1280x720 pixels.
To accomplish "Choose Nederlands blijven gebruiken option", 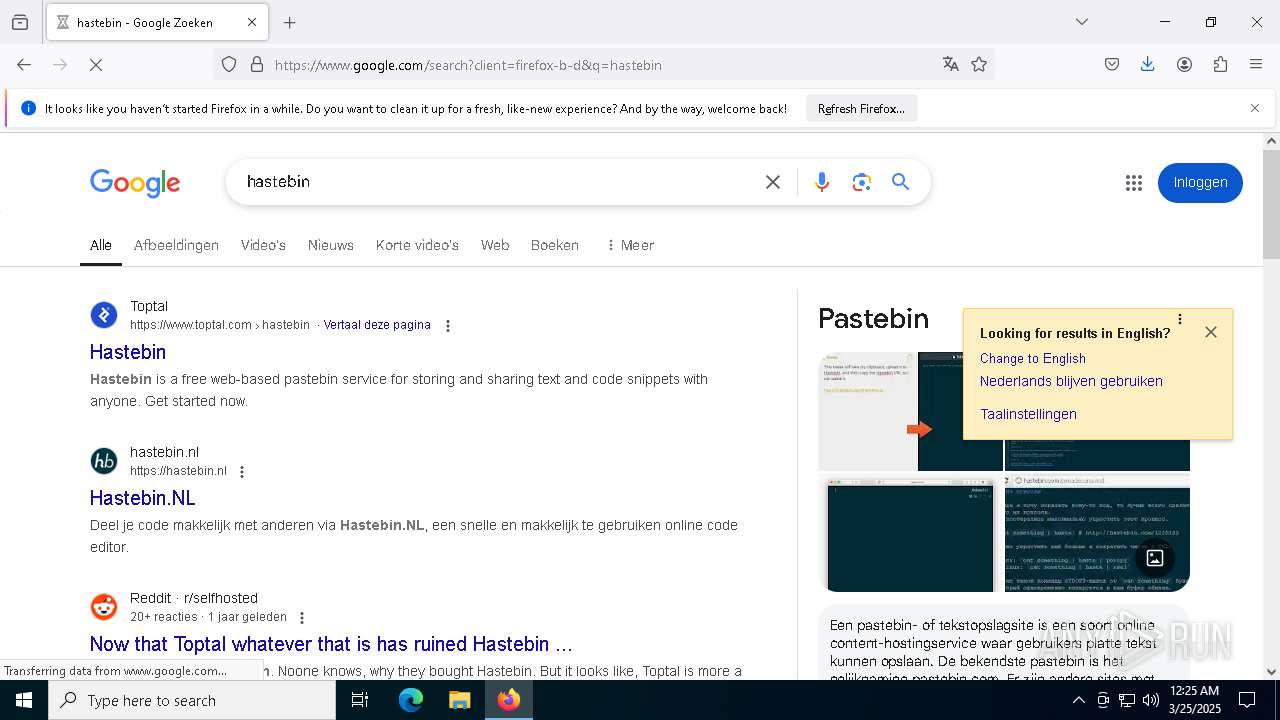I will click(x=1071, y=381).
